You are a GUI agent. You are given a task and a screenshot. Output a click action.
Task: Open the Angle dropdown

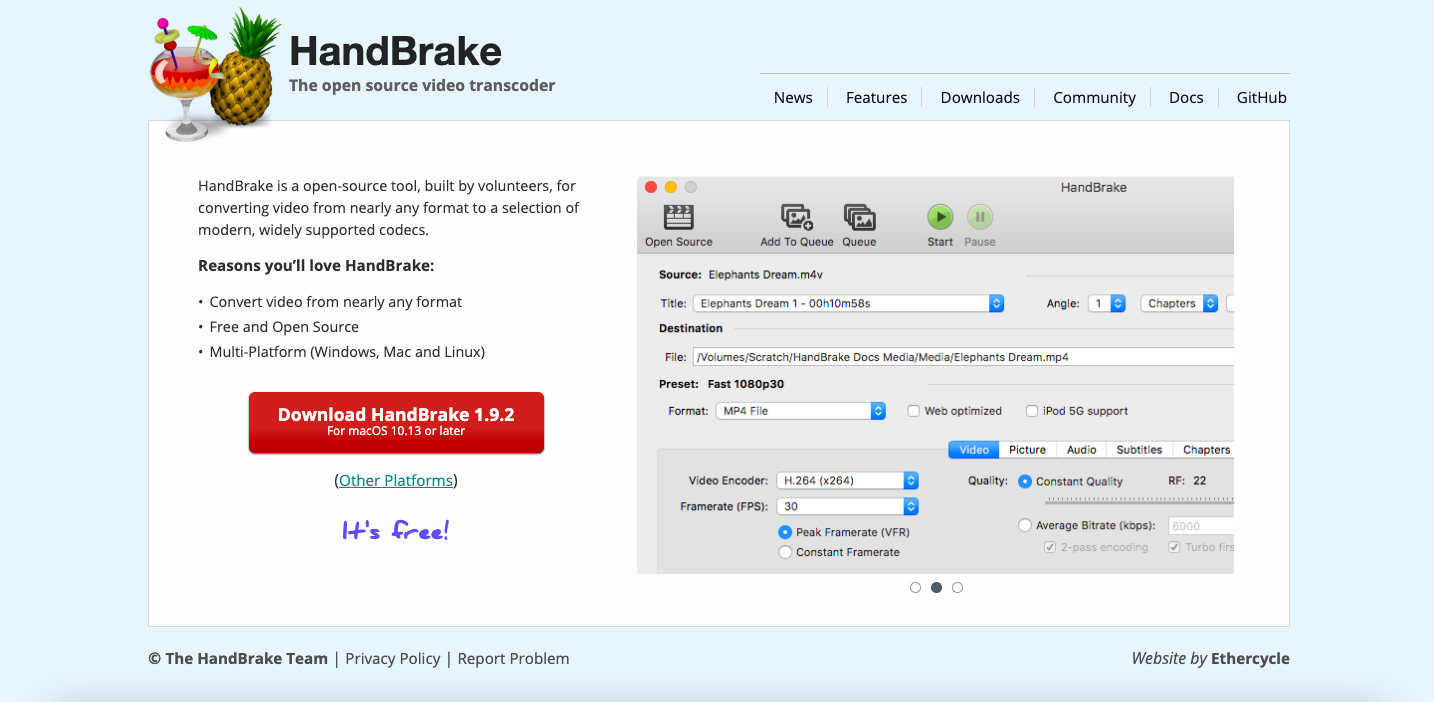(1107, 303)
